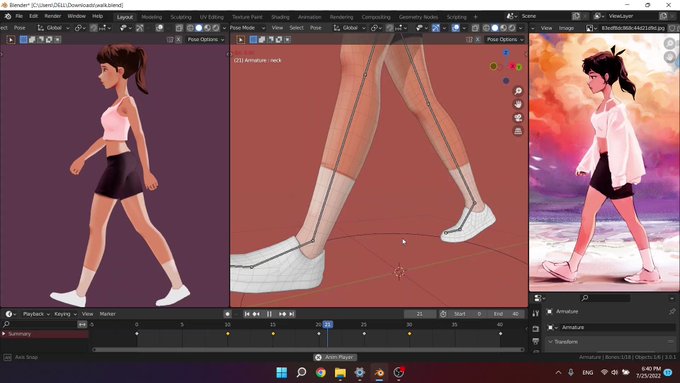Open Google Chrome from the taskbar
Viewport: 680px width, 383px height.
click(x=321, y=373)
